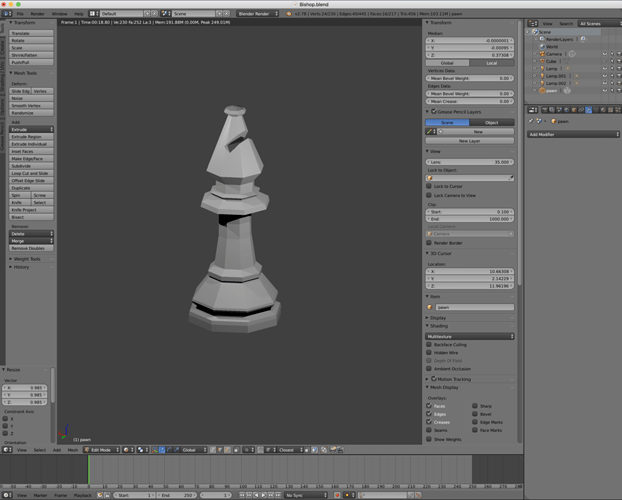622x500 pixels.
Task: Click the outliner editor type icon
Action: tap(532, 23)
